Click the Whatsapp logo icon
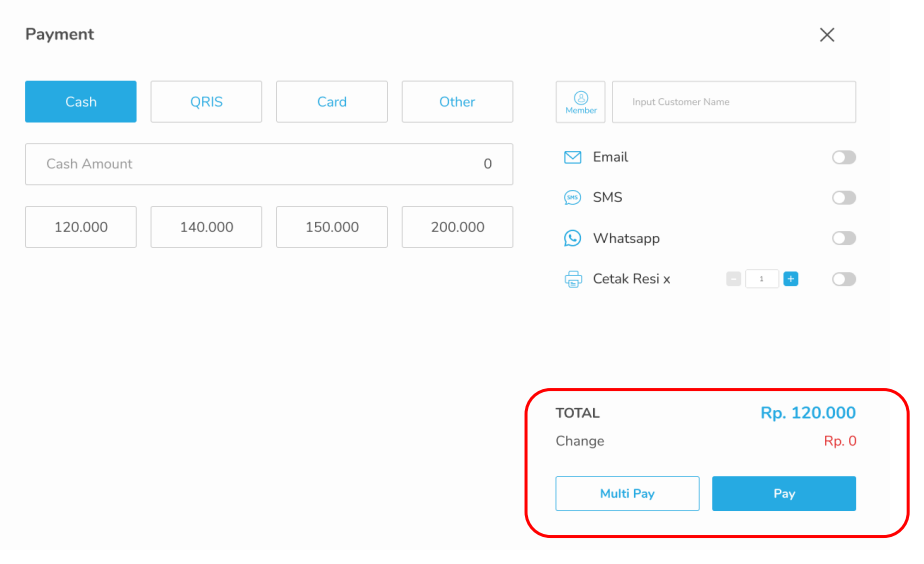The height and width of the screenshot is (564, 924). [x=573, y=239]
